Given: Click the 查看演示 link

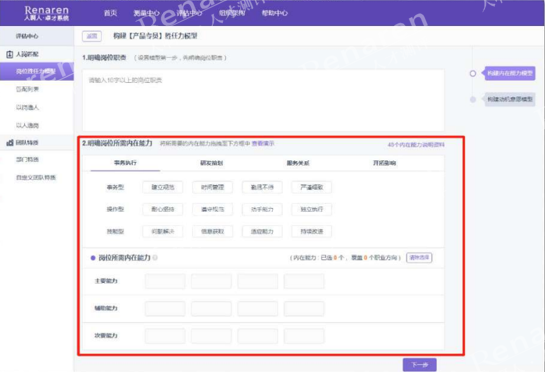Looking at the screenshot, I should click(x=263, y=144).
